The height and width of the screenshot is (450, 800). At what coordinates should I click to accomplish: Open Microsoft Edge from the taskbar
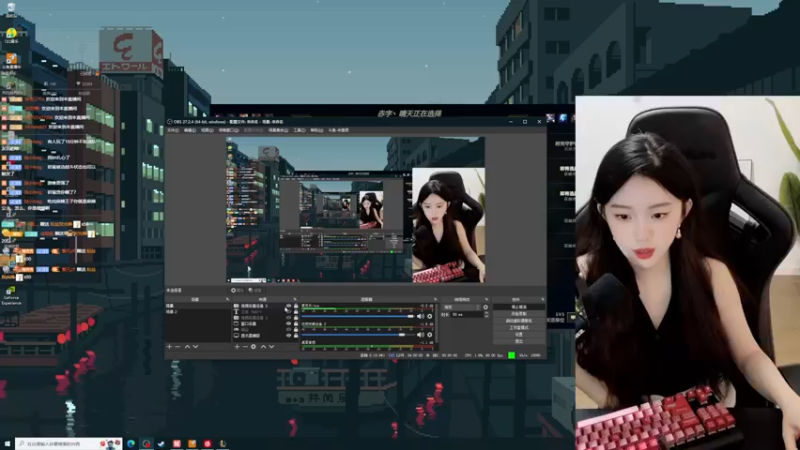(131, 444)
